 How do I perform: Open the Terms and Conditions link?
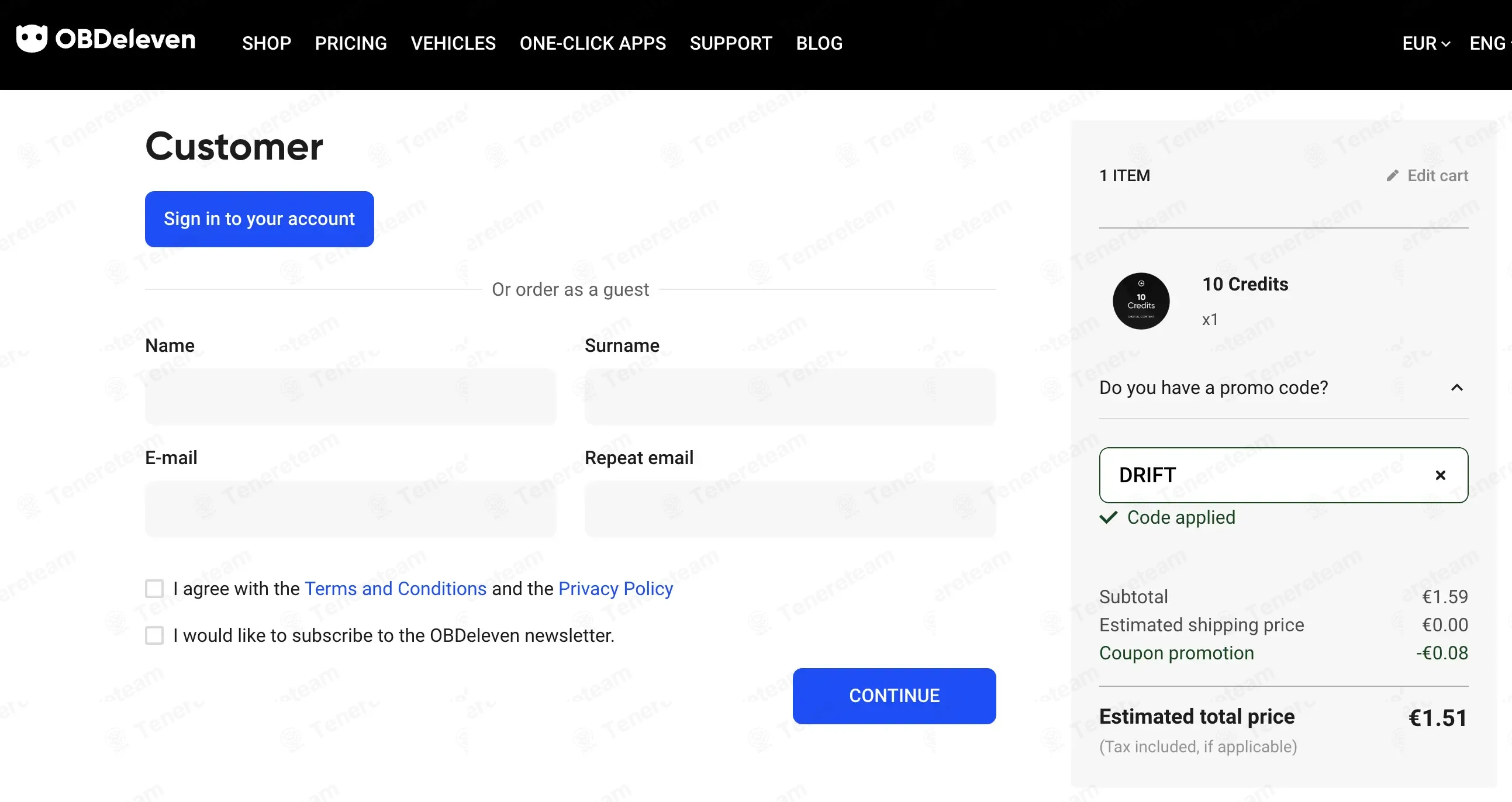396,589
